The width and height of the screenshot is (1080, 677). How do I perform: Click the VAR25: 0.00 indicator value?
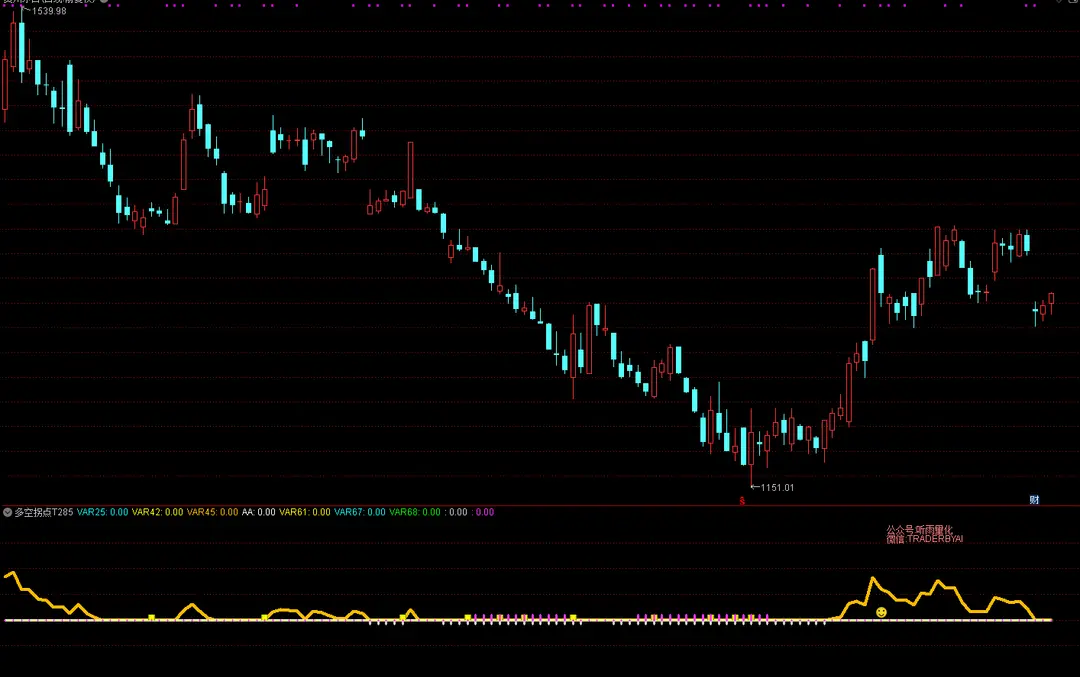click(x=103, y=512)
